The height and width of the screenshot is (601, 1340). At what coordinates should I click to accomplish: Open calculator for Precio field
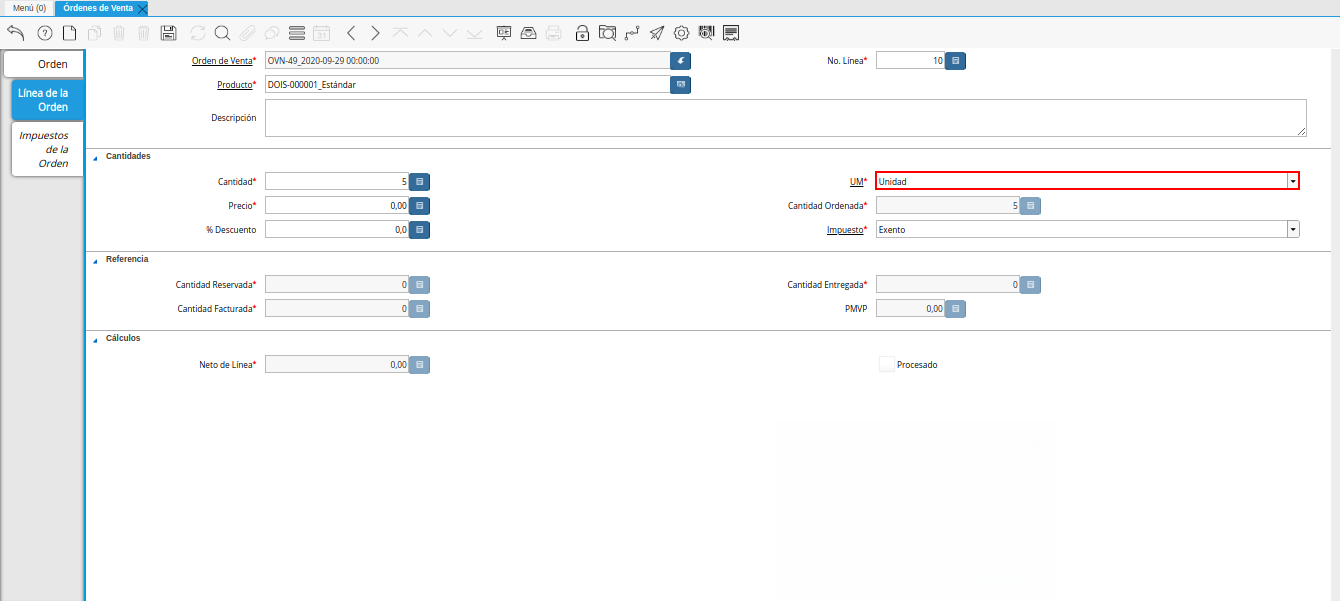coord(420,206)
